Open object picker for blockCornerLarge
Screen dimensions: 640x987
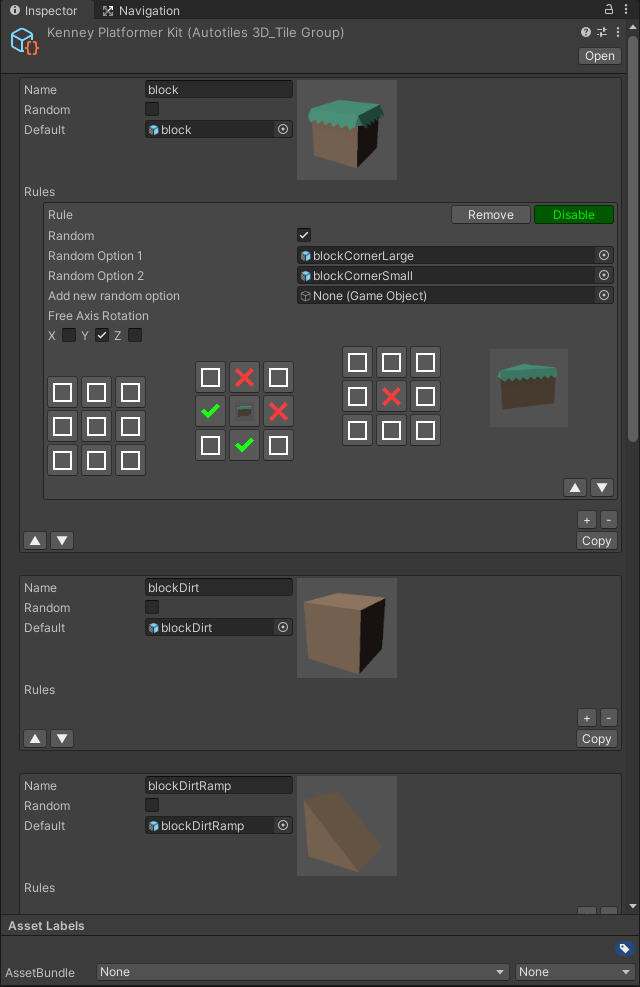[604, 255]
